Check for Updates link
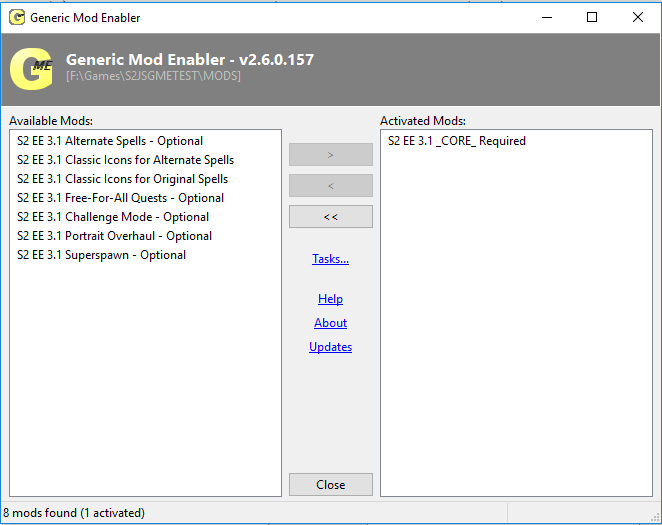The width and height of the screenshot is (662, 525). (x=331, y=347)
